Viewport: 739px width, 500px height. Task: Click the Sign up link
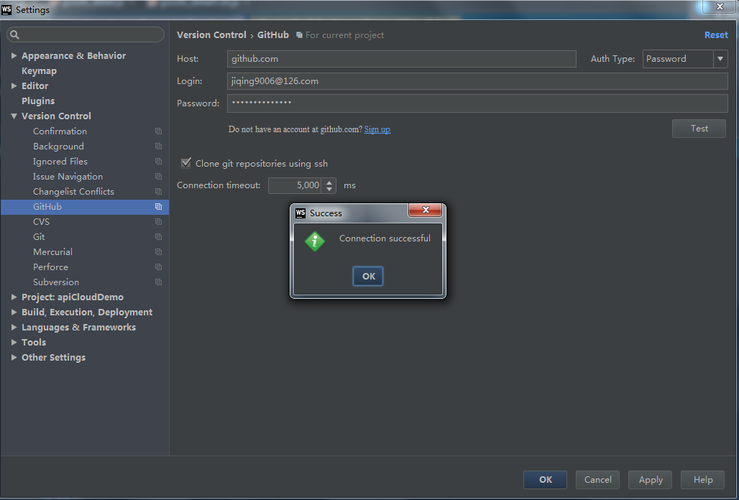pos(377,129)
